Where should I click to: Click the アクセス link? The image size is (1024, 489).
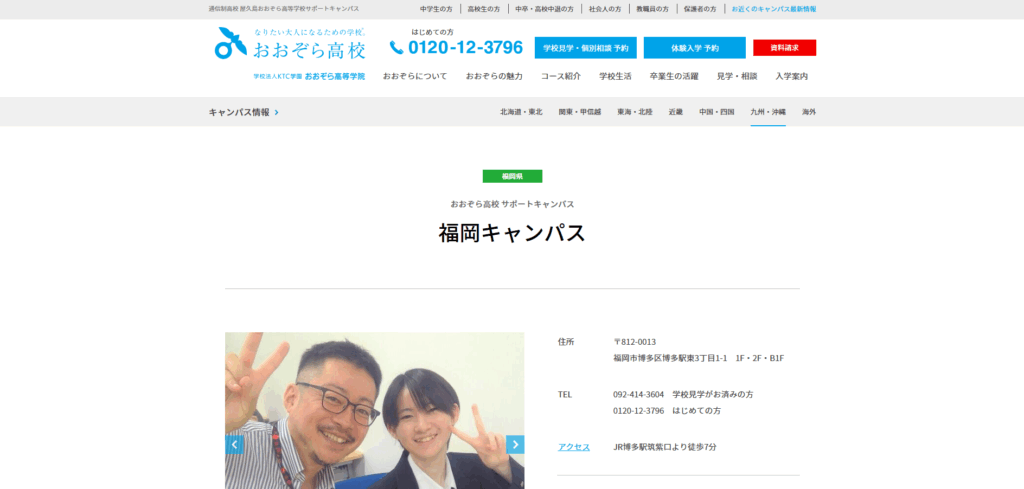tap(574, 447)
